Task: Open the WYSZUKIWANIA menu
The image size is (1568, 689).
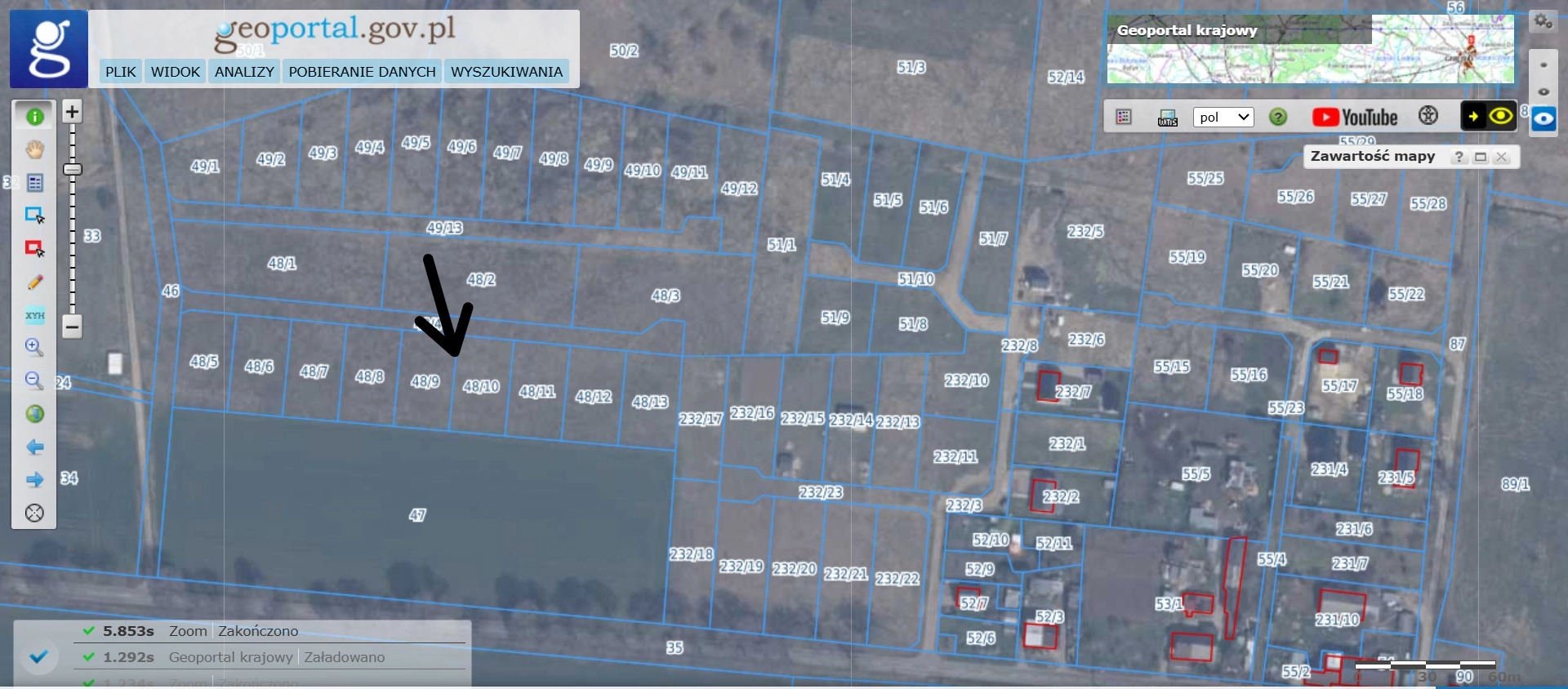Action: [506, 72]
